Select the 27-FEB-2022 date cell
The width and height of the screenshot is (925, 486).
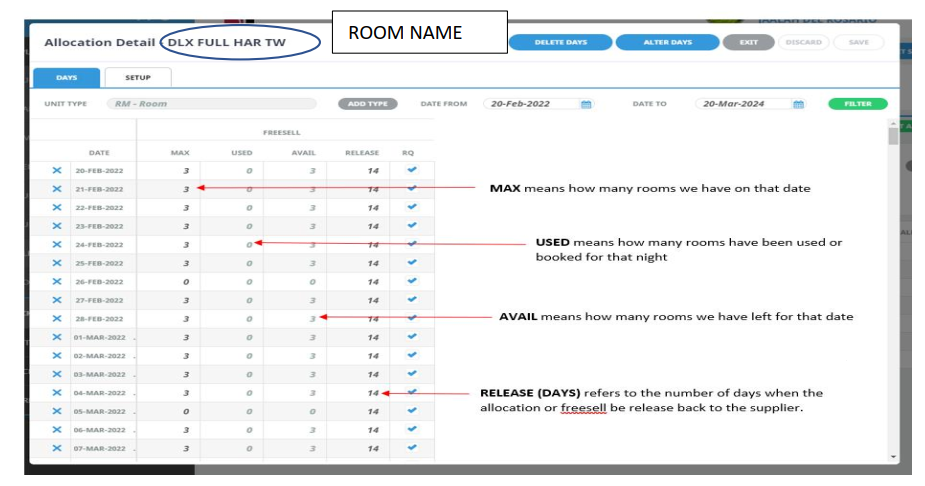99,300
